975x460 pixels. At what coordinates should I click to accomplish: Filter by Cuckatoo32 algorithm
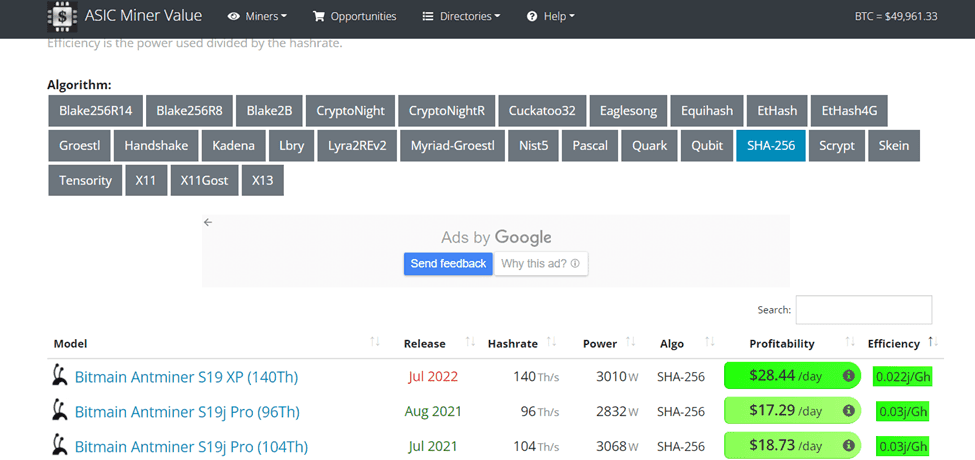coord(542,111)
